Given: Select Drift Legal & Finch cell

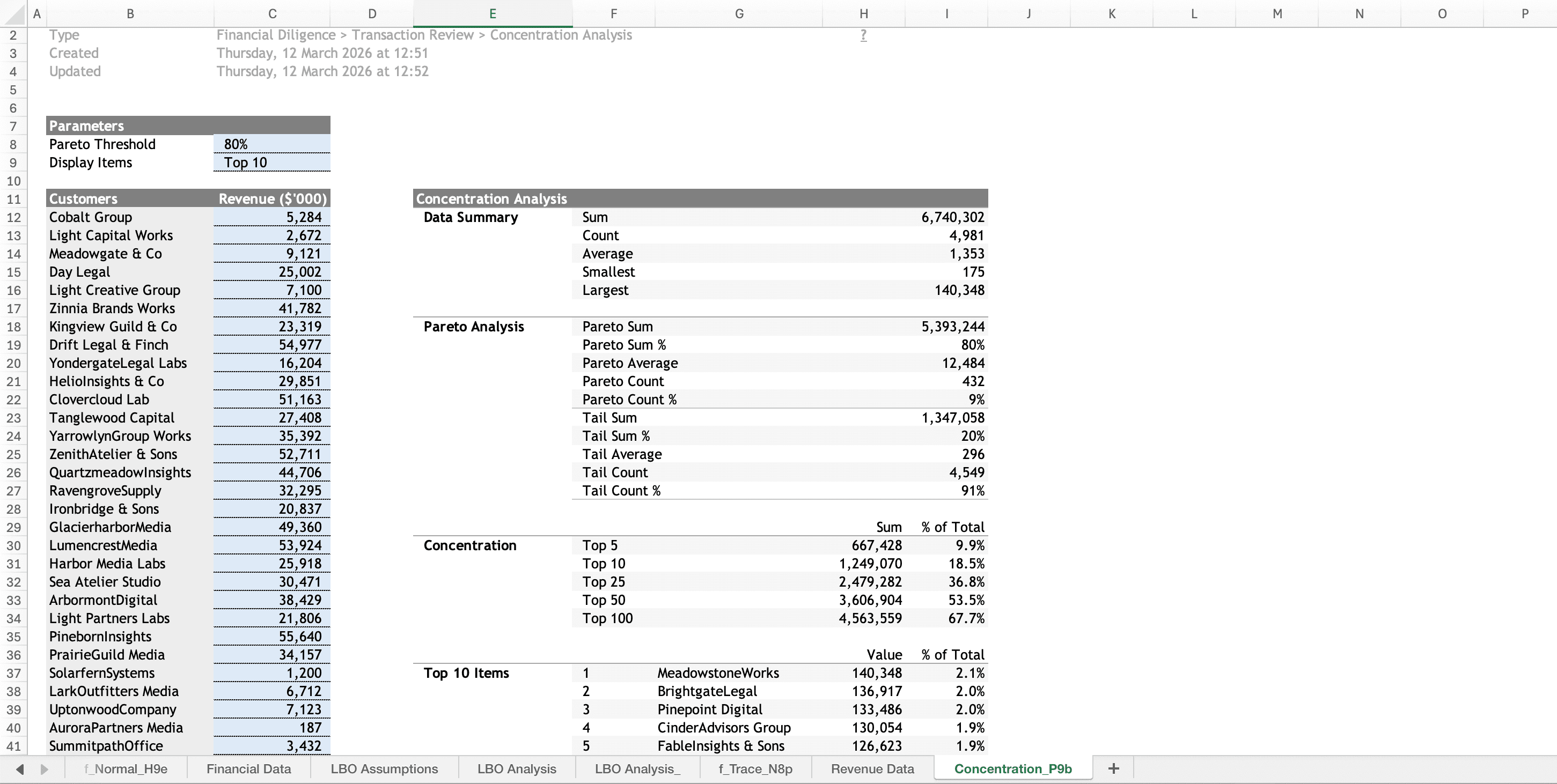Looking at the screenshot, I should click(130, 345).
